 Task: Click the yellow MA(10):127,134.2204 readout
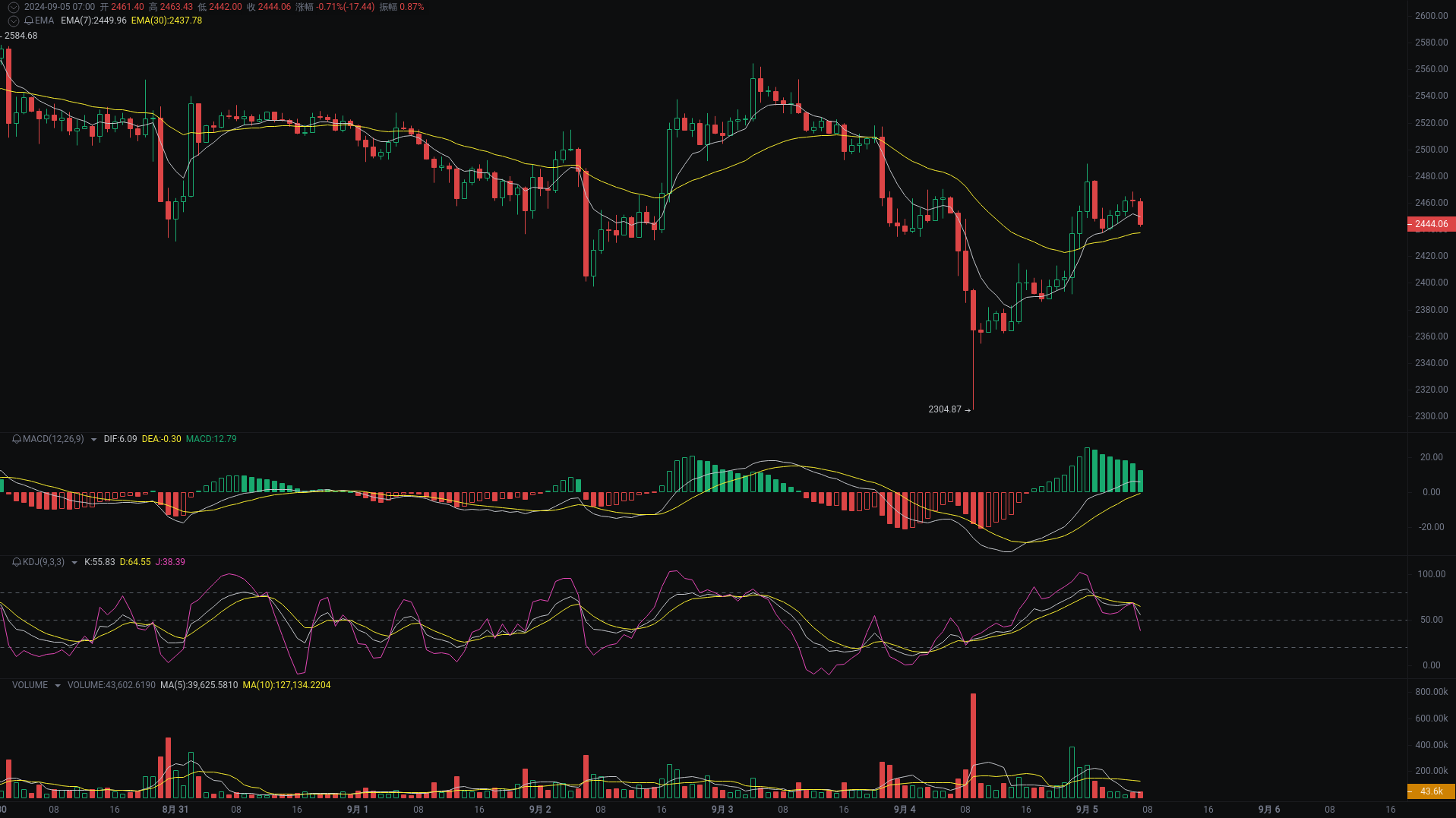pos(286,685)
